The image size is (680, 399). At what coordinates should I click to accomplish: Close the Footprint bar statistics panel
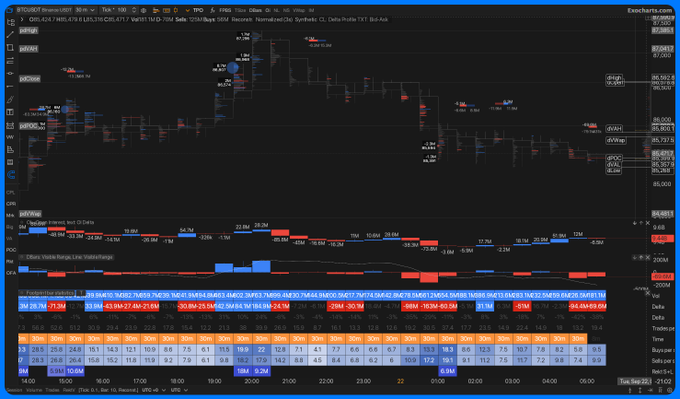(647, 293)
